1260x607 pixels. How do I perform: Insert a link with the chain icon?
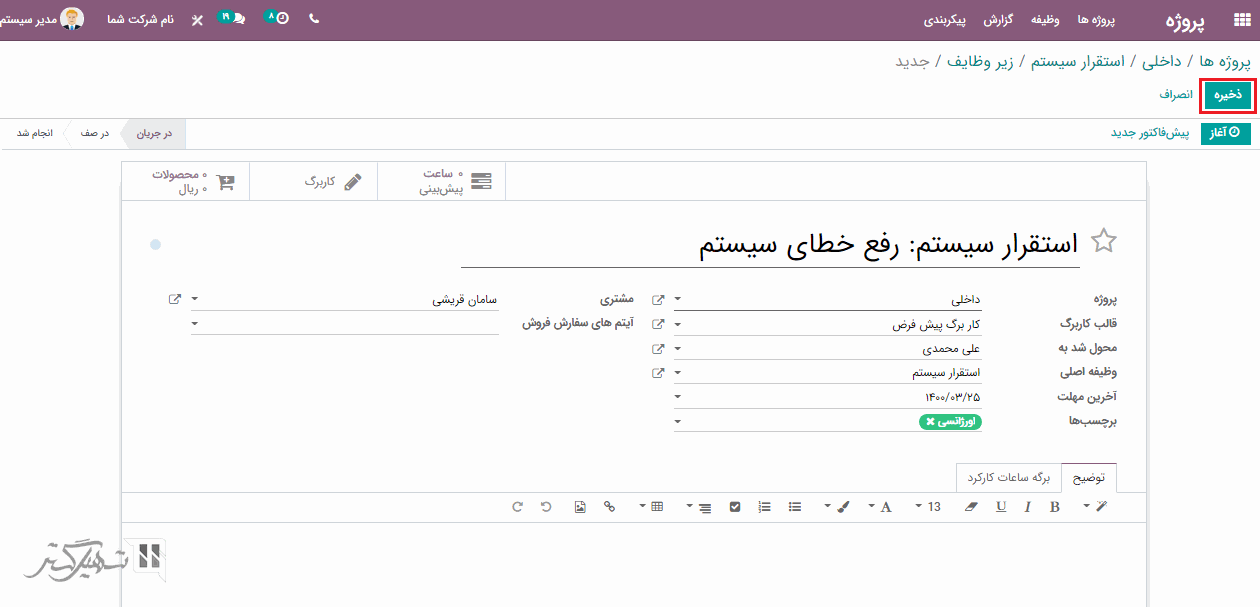[609, 507]
